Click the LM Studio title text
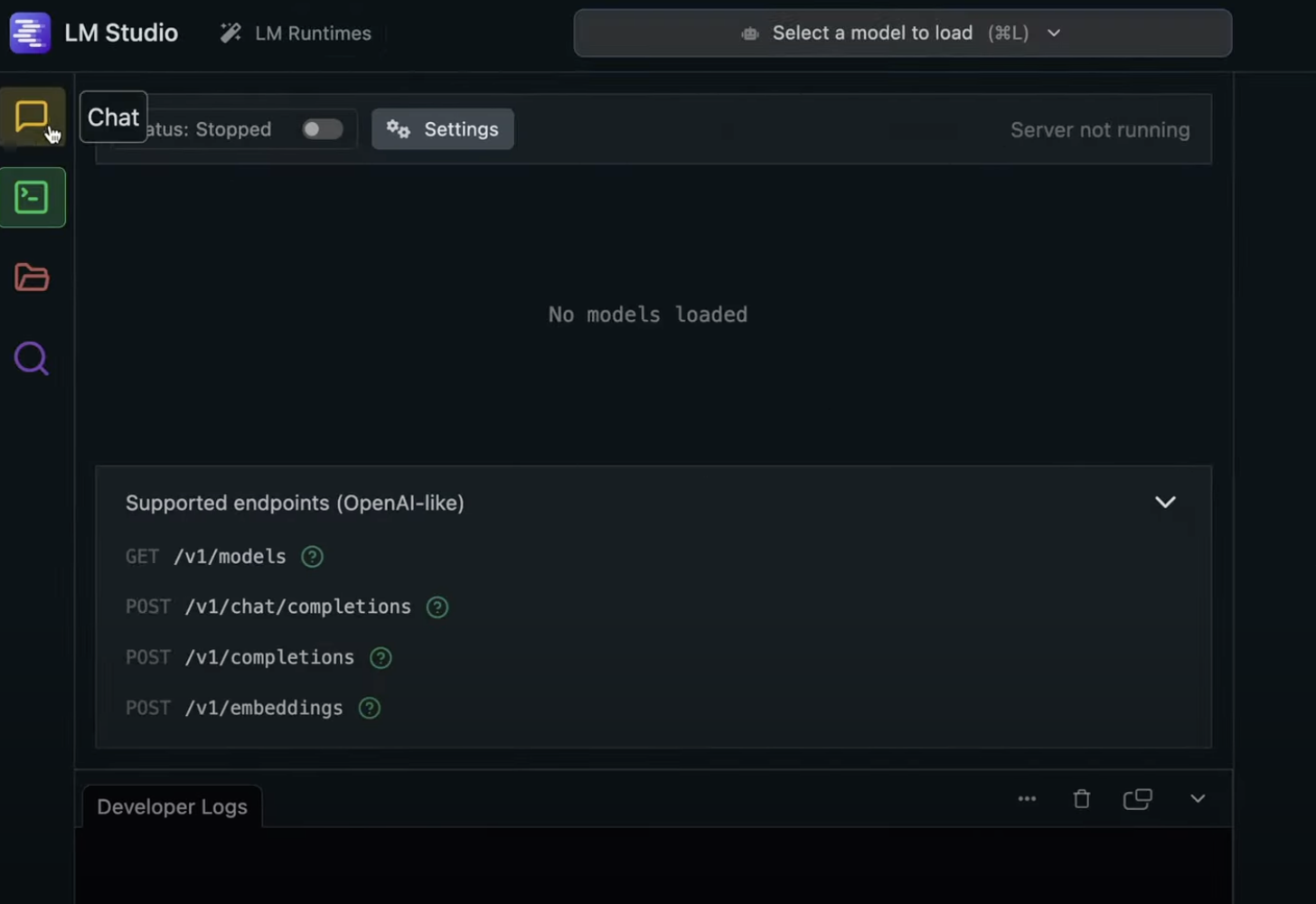 121,33
